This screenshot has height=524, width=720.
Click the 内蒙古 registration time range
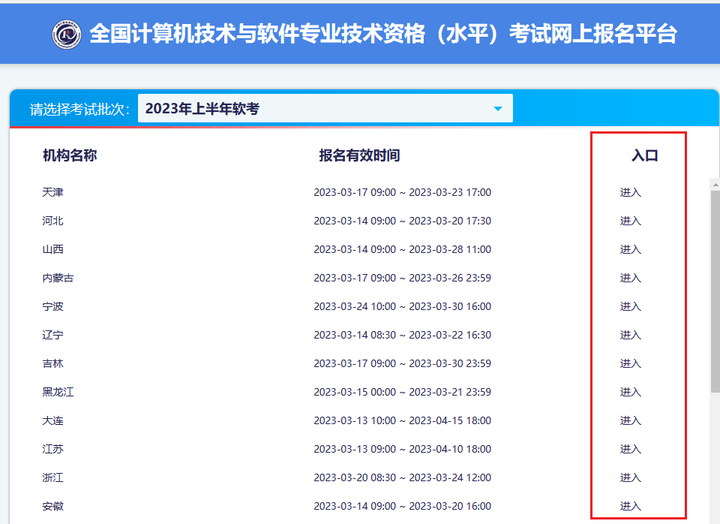[x=403, y=278]
